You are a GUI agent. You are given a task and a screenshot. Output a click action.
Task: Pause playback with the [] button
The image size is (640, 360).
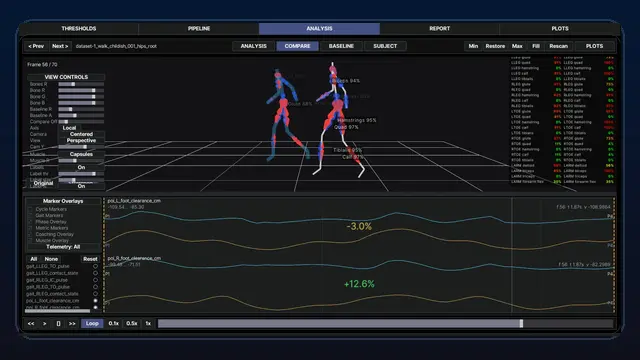58,323
